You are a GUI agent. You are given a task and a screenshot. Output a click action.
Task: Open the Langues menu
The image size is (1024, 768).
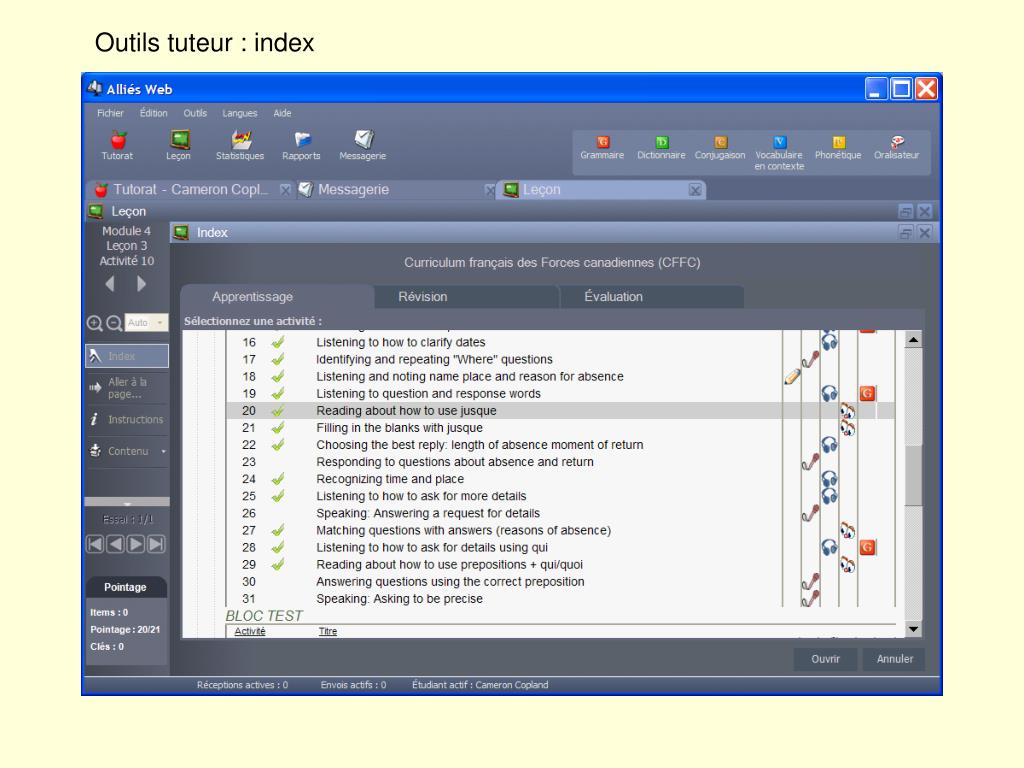(240, 113)
